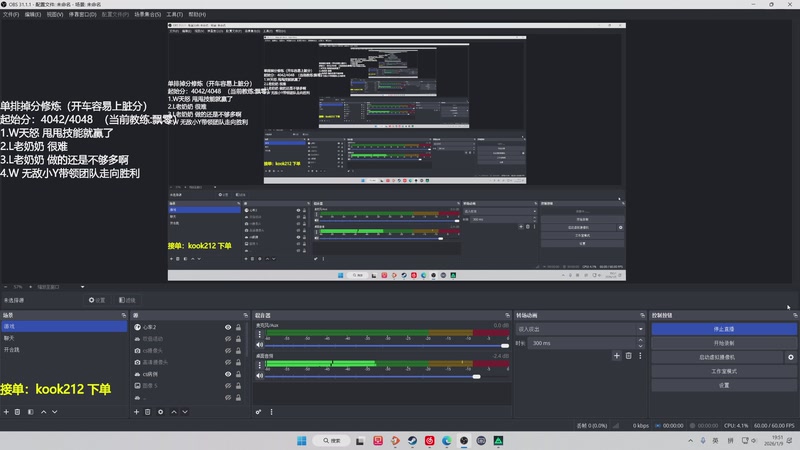
Task: Open transition properties three dots
Action: point(640,356)
